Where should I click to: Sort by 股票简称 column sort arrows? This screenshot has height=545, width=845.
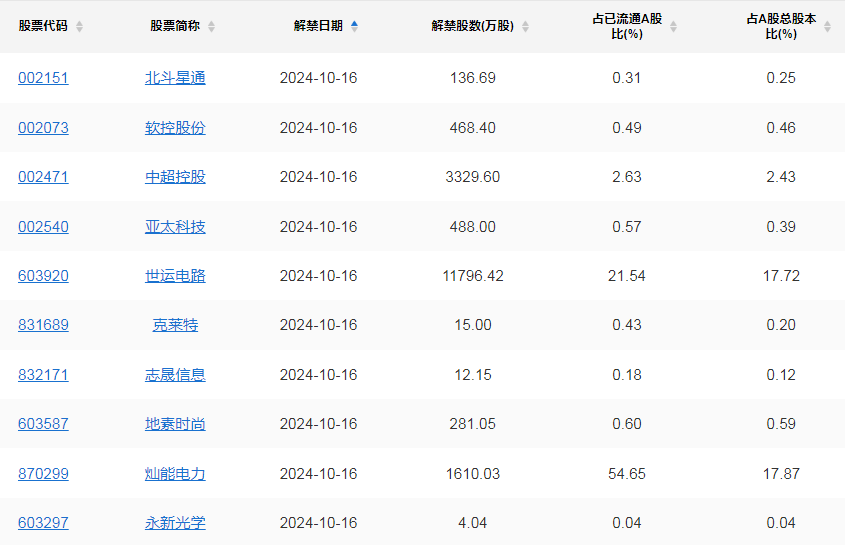[211, 26]
